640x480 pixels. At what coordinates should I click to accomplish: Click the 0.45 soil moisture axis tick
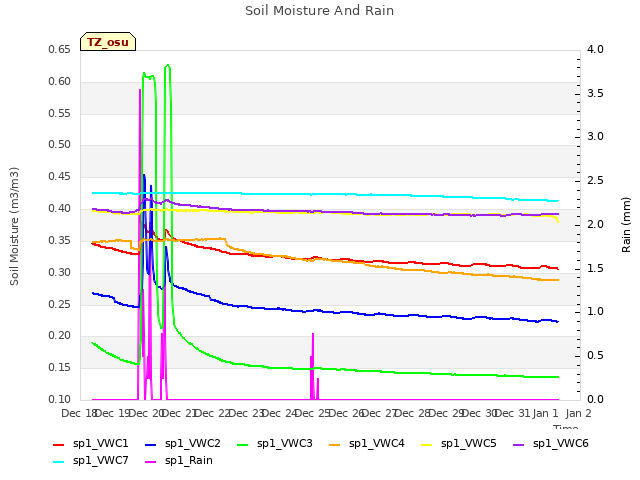[60, 176]
